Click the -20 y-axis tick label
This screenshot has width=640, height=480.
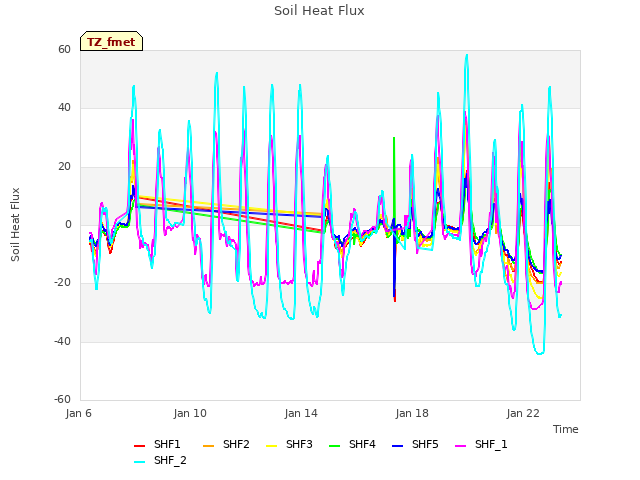(63, 282)
